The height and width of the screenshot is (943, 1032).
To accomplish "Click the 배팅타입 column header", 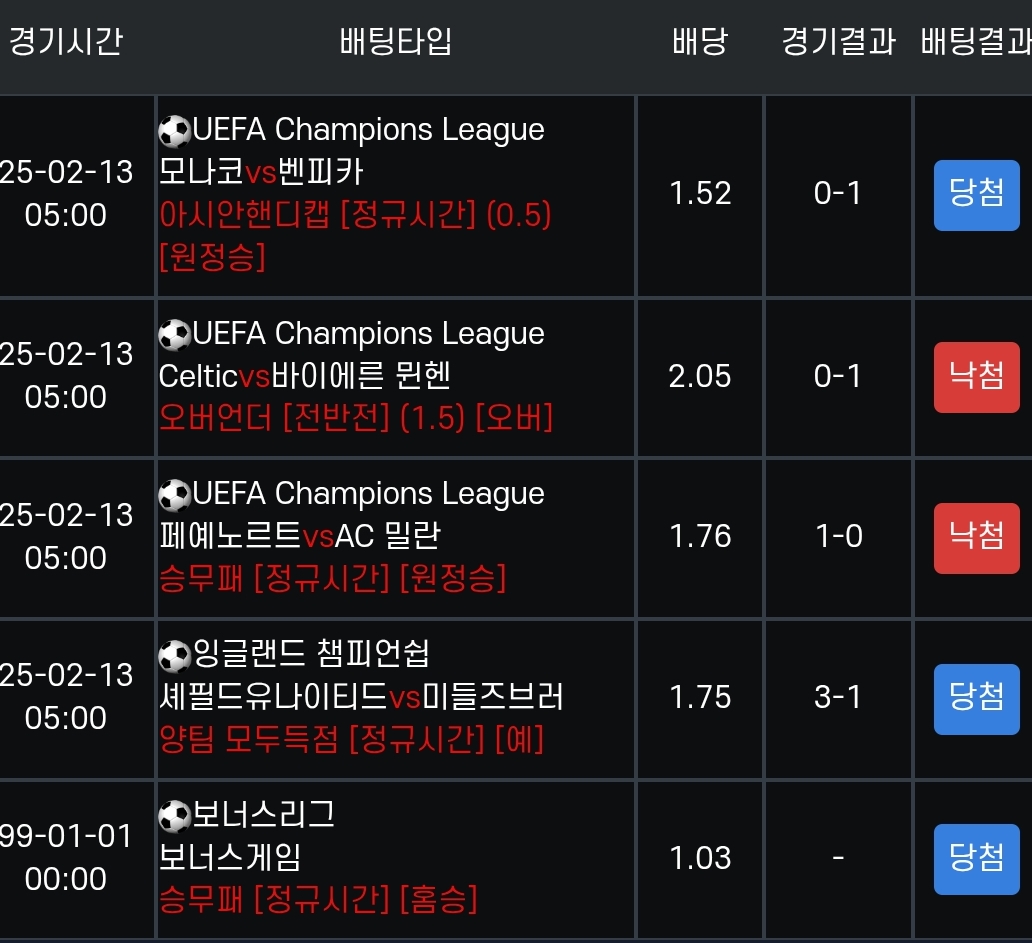I will (x=396, y=42).
